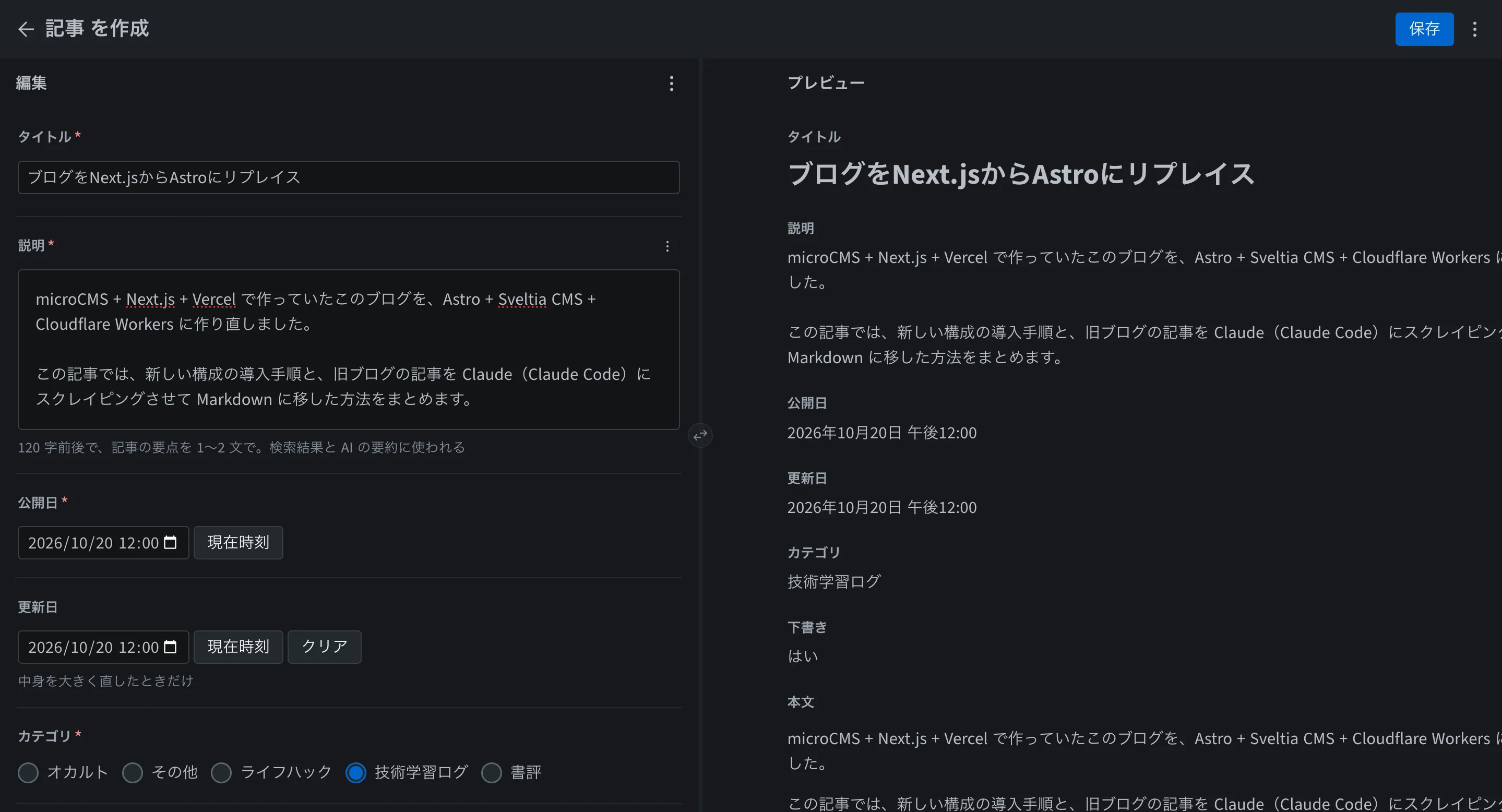Click the はい value under 下書き

point(802,656)
